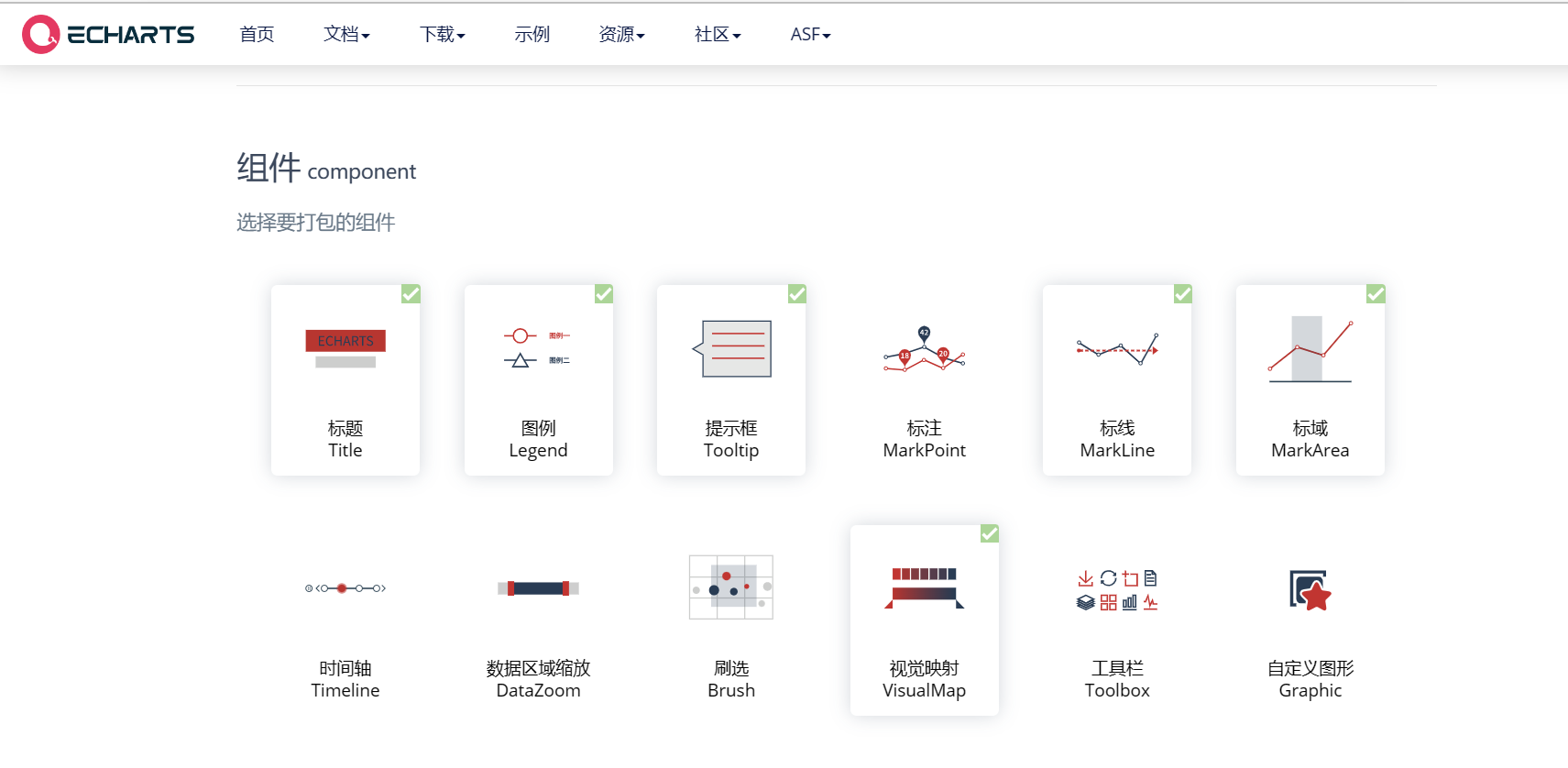Deselect the VisualMap component checkbox
This screenshot has height=768, width=1568.
pyautogui.click(x=989, y=533)
